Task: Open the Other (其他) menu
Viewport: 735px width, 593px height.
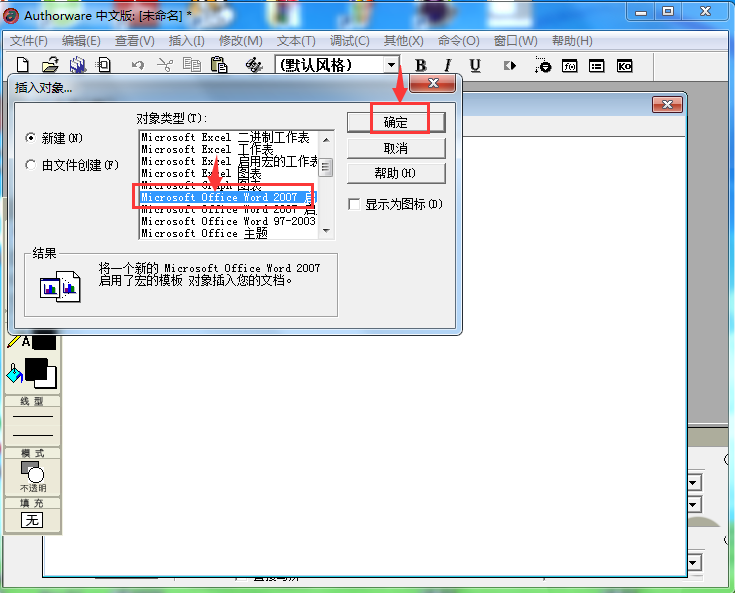Action: (x=404, y=41)
